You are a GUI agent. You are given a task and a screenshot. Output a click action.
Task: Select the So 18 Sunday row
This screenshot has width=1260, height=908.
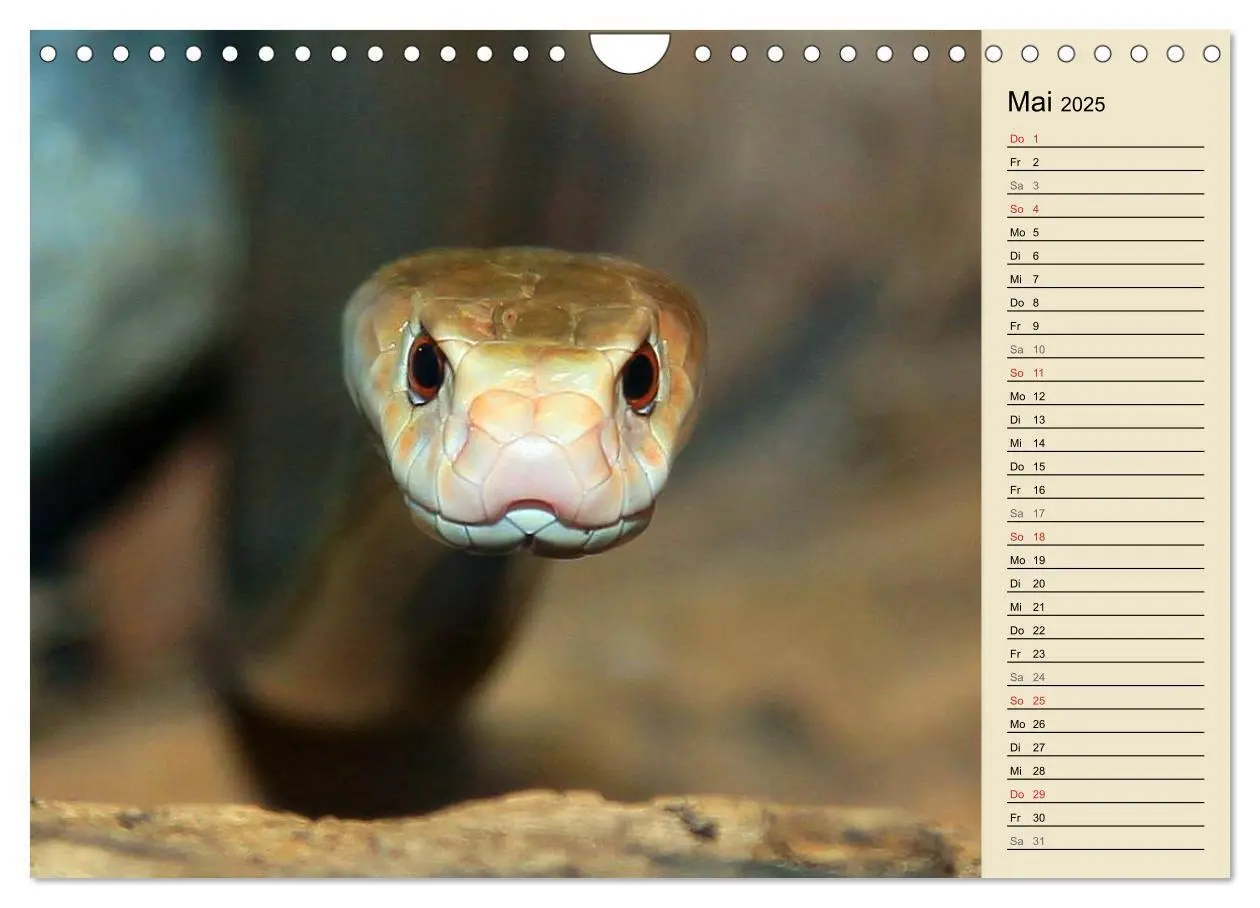pos(1105,537)
